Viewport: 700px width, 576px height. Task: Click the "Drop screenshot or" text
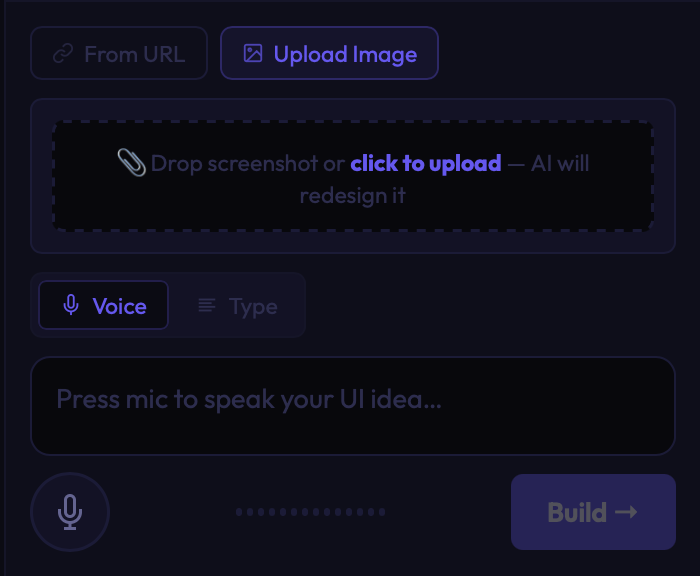click(x=247, y=163)
